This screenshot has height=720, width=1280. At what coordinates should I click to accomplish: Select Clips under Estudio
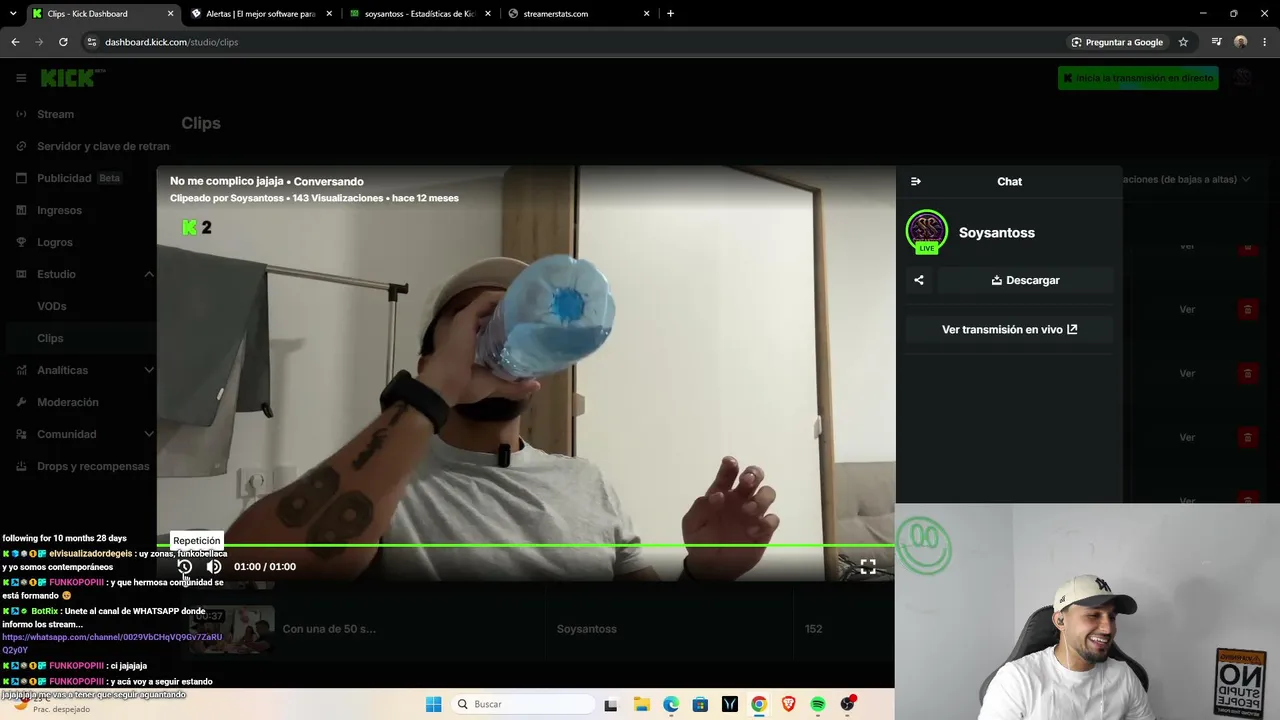click(50, 338)
